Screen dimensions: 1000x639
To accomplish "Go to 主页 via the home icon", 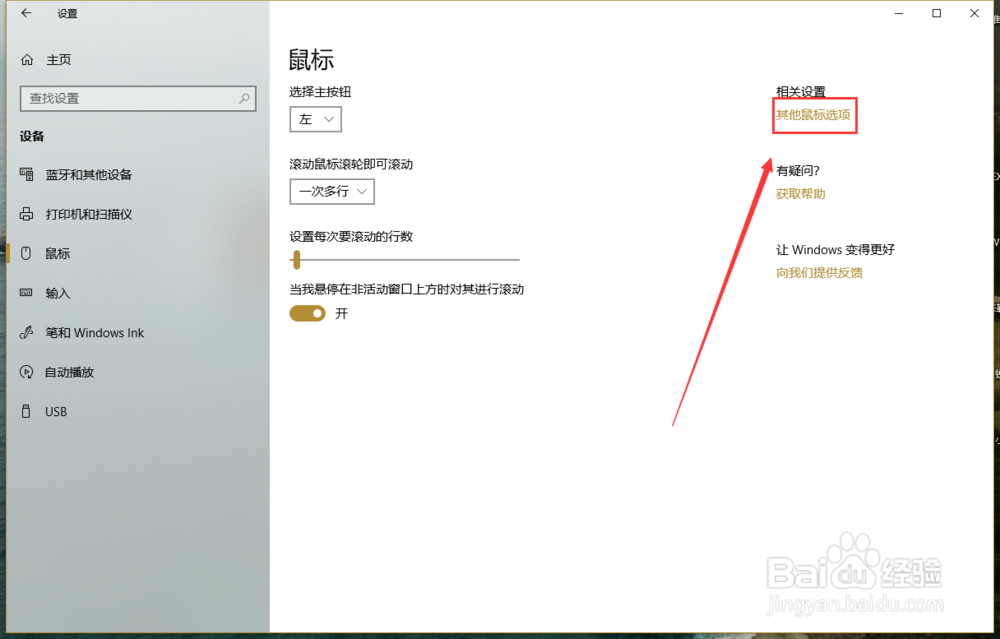I will [27, 60].
